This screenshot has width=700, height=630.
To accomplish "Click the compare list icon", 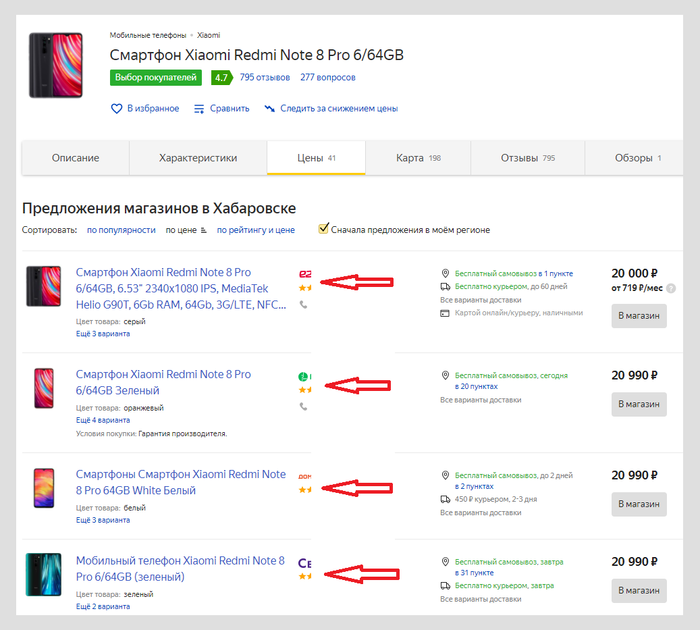I will click(199, 108).
